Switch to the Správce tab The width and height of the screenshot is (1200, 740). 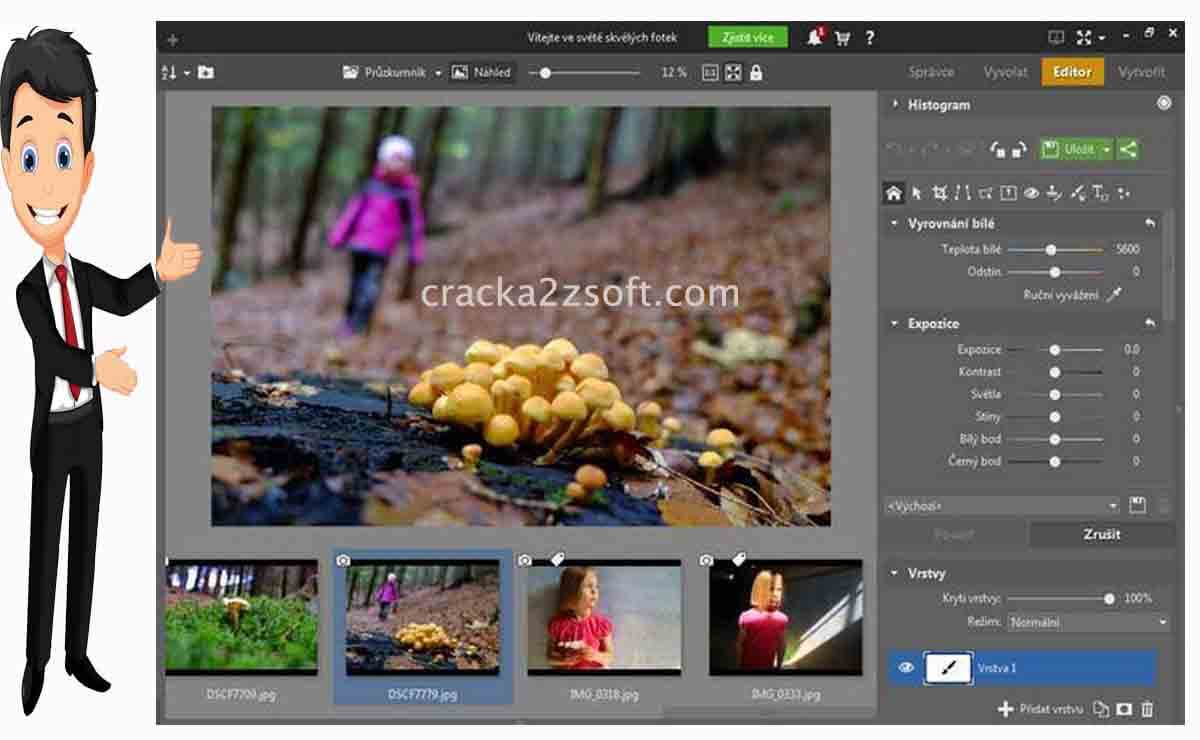click(931, 72)
